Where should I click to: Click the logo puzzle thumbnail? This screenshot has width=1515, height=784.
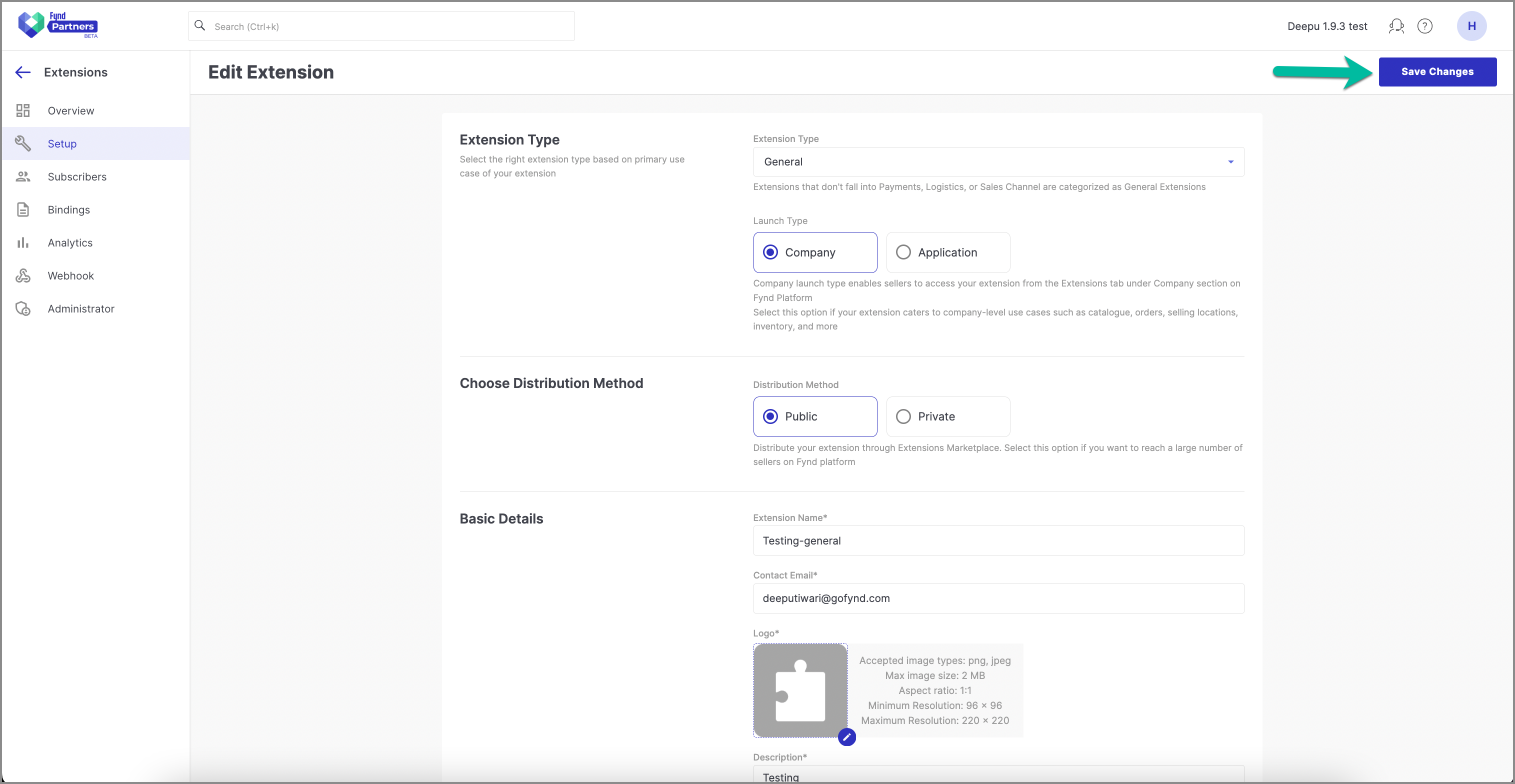(x=800, y=690)
